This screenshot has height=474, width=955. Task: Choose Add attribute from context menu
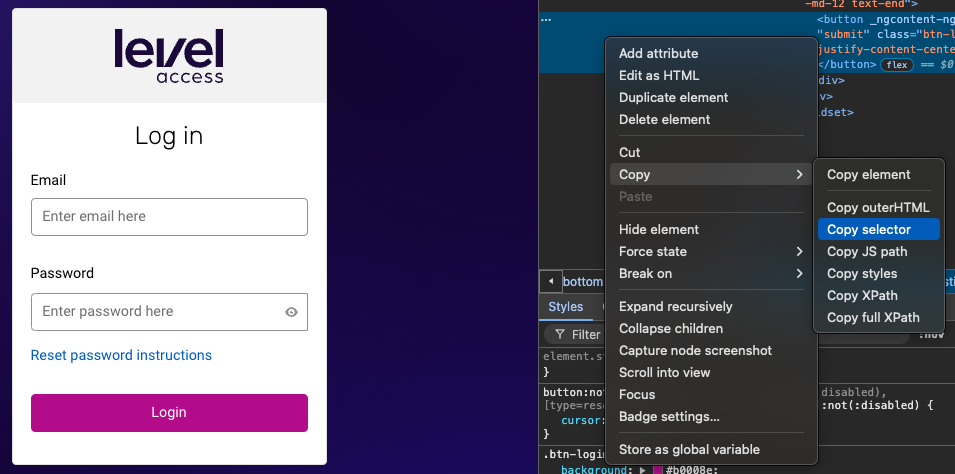coord(658,54)
